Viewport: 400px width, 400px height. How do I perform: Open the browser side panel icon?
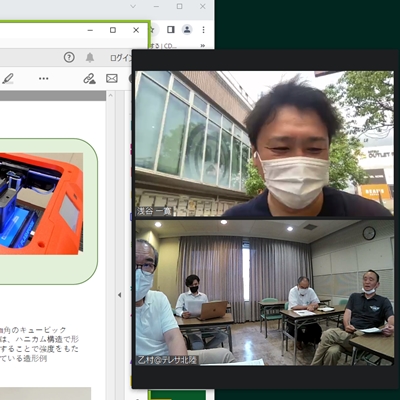tap(171, 30)
